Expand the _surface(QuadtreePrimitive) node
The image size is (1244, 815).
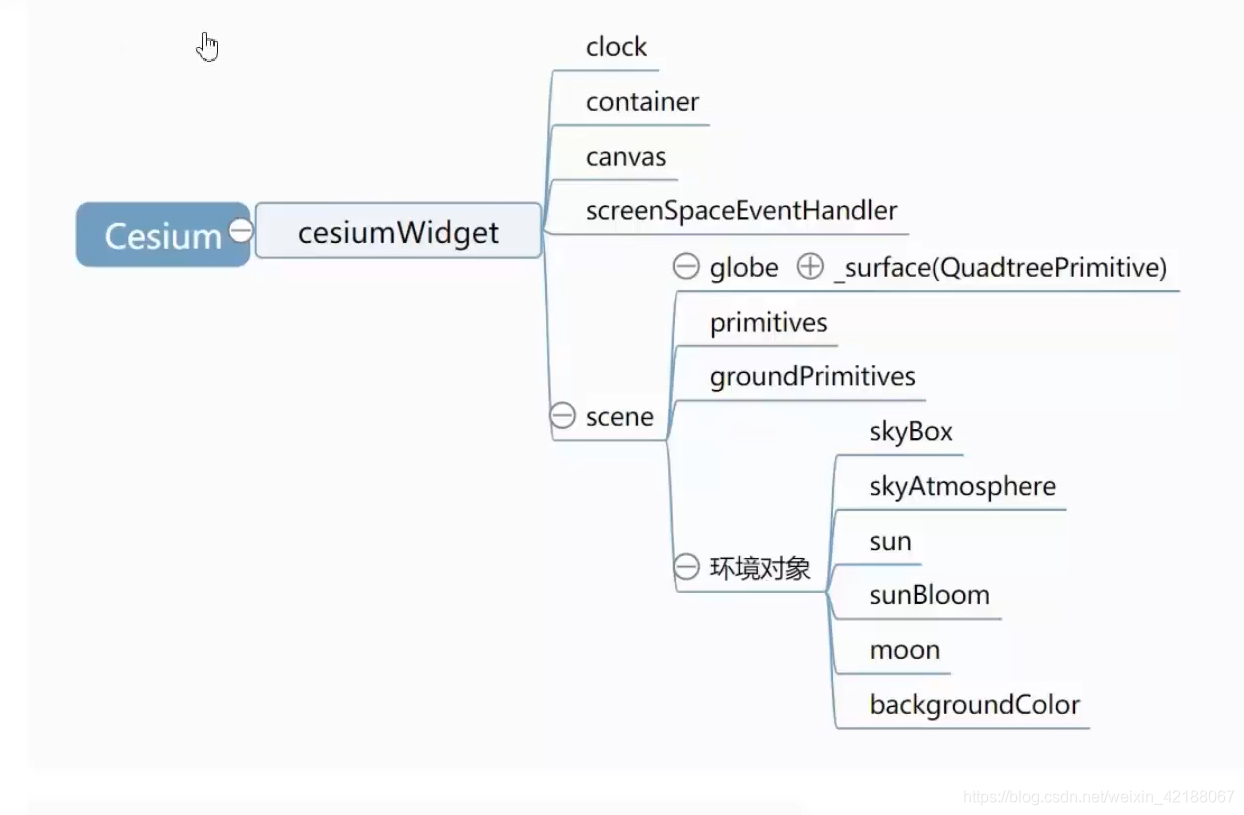tap(810, 267)
